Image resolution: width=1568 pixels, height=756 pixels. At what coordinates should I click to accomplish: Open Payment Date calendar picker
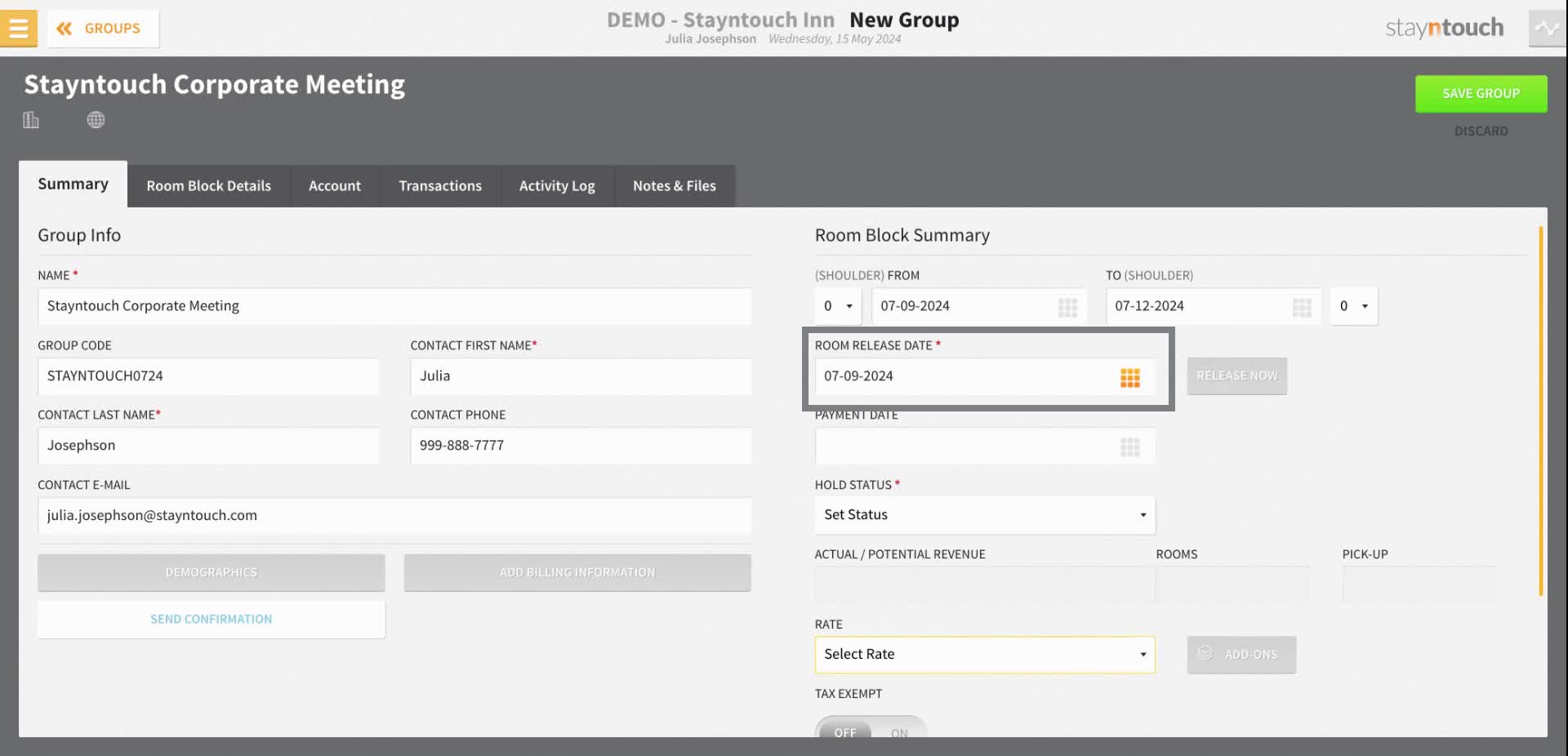pos(1129,447)
